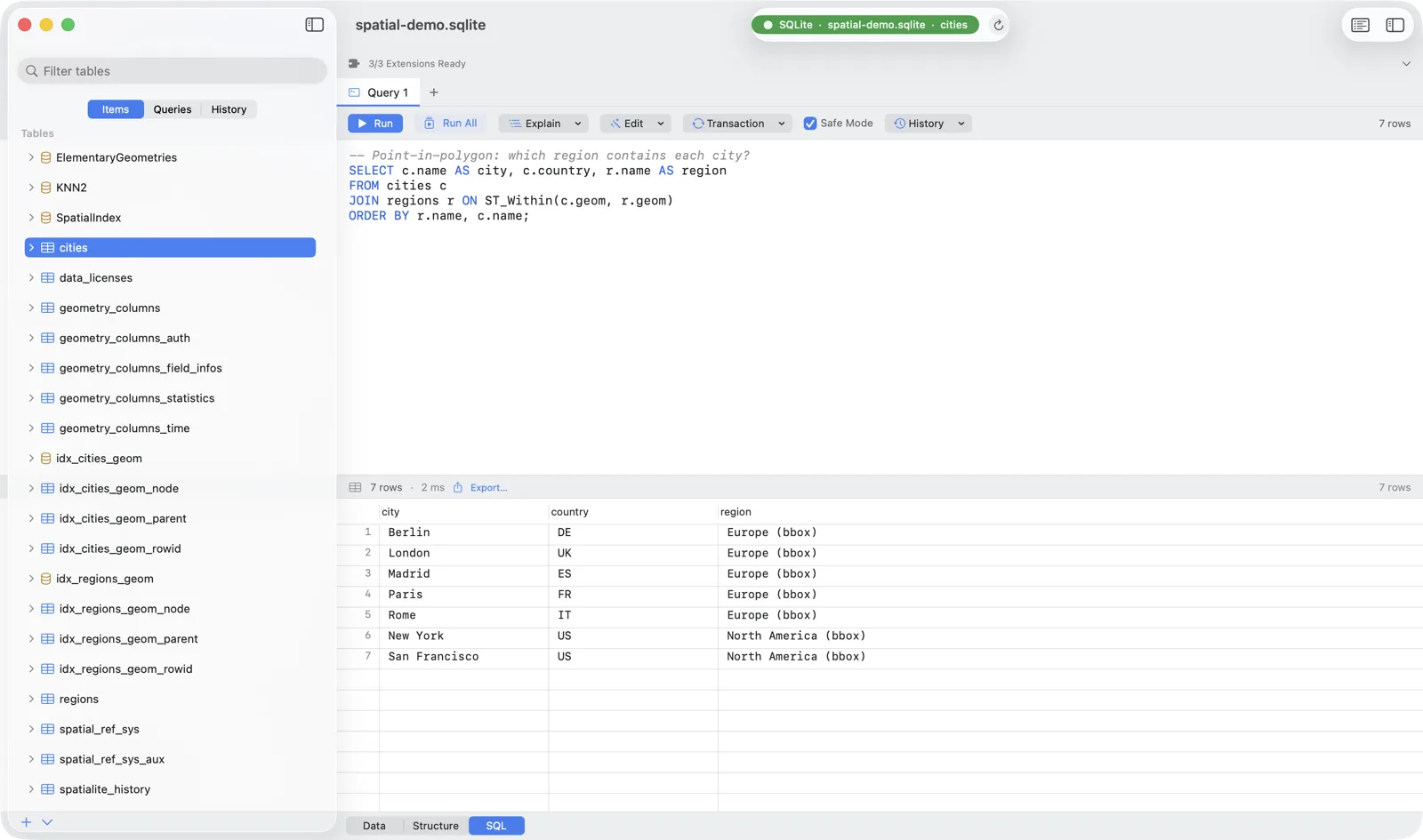Viewport: 1423px width, 840px height.
Task: Switch to the Structure view tab
Action: [436, 826]
